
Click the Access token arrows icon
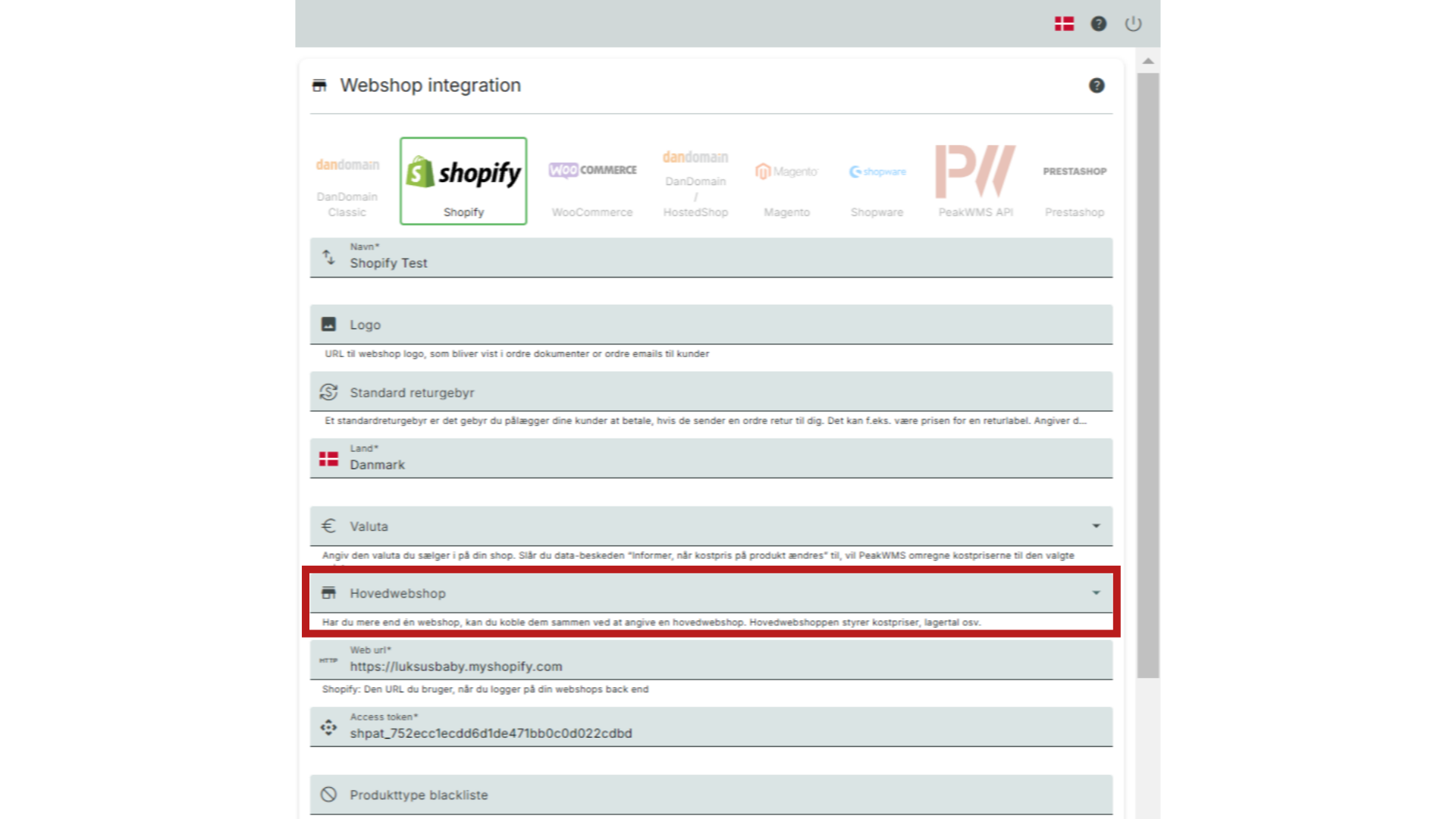click(x=328, y=727)
